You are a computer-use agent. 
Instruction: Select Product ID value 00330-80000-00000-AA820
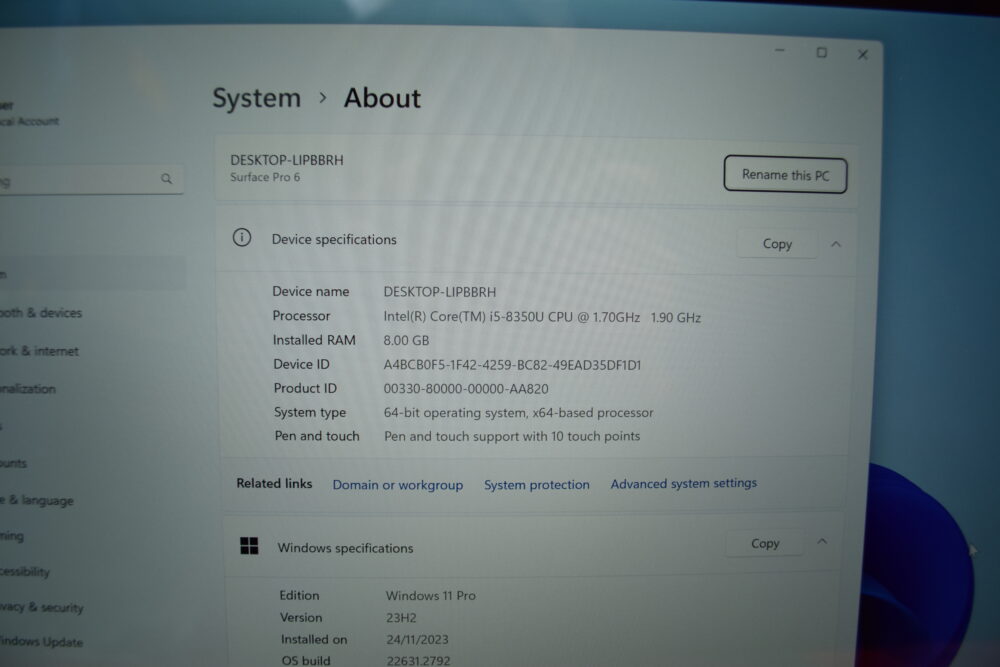(466, 388)
